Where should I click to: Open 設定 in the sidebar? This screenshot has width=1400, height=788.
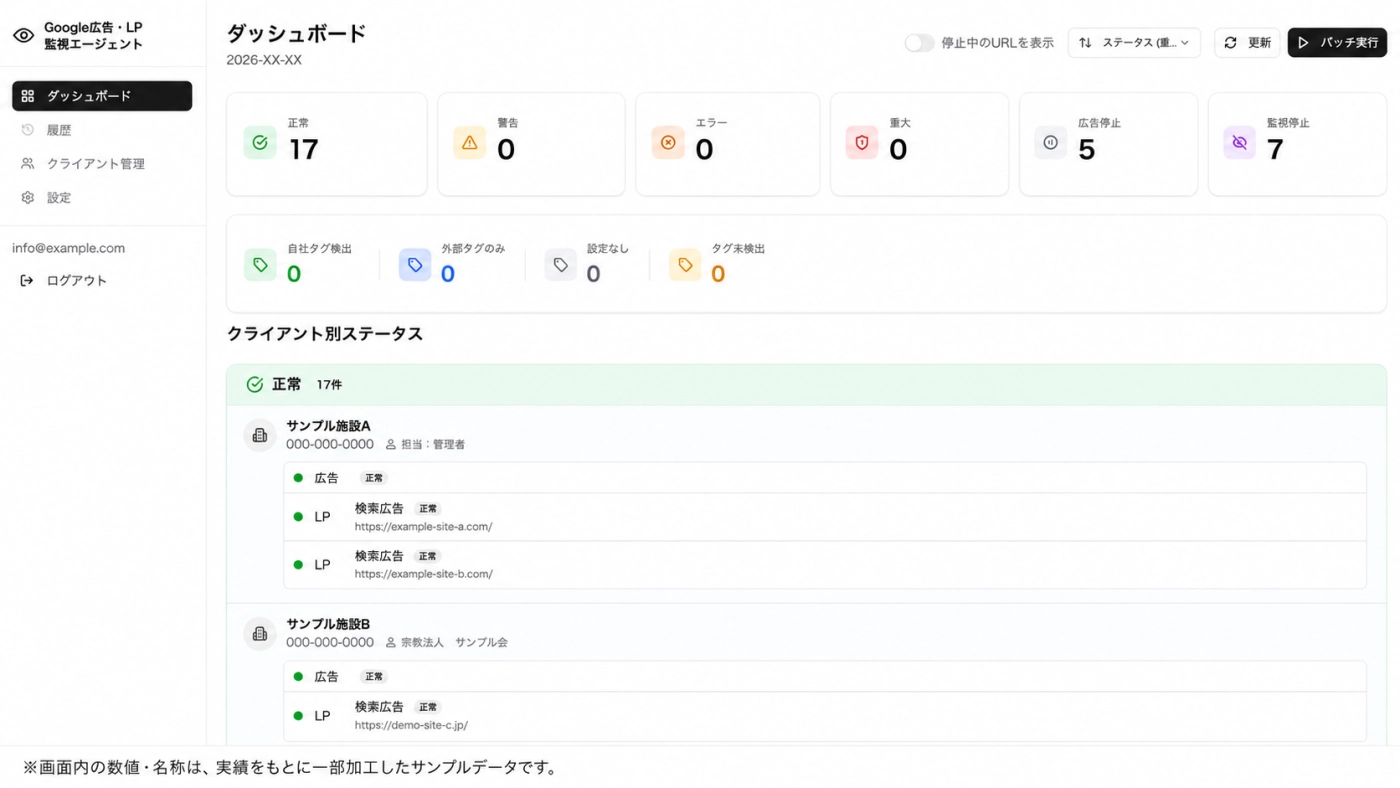click(x=102, y=198)
